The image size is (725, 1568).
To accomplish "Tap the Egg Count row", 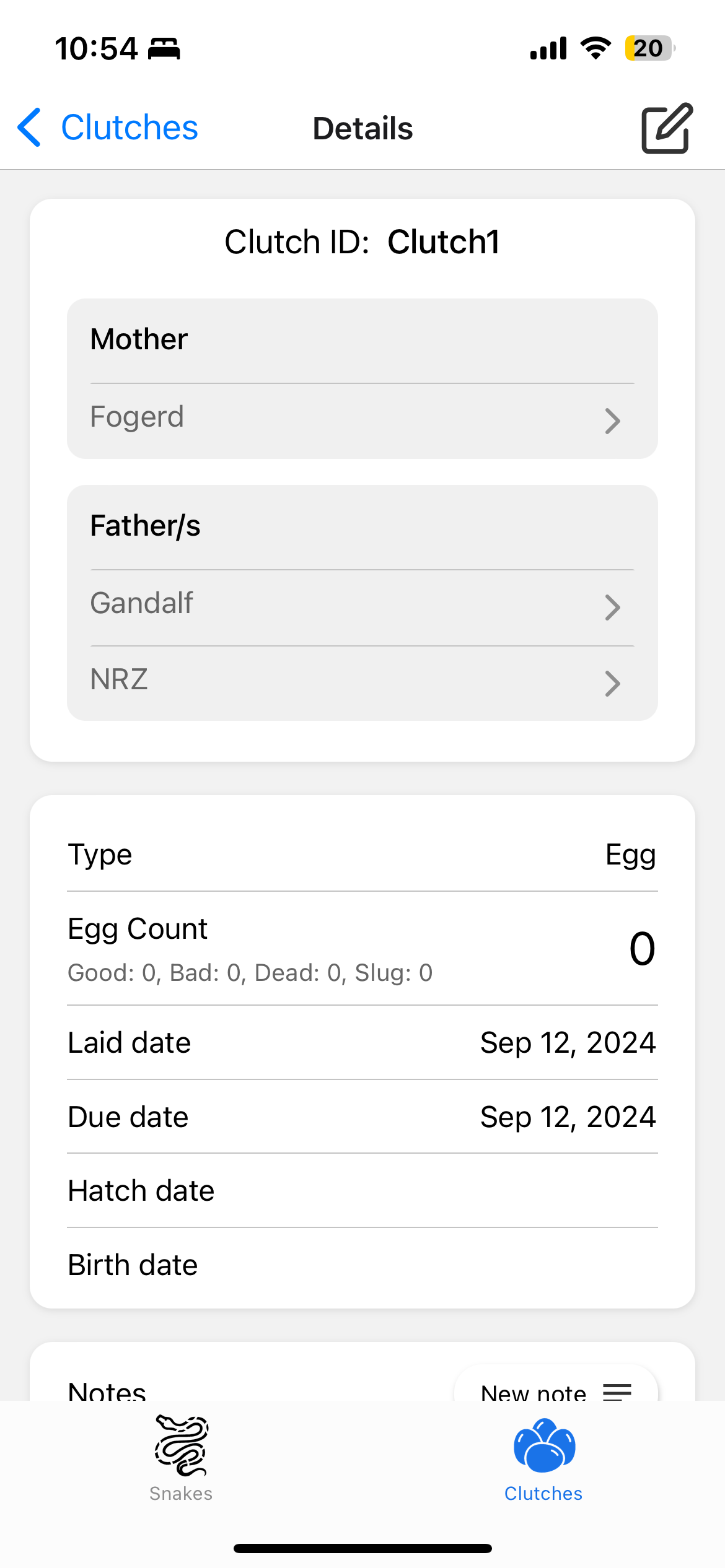I will pos(362,949).
